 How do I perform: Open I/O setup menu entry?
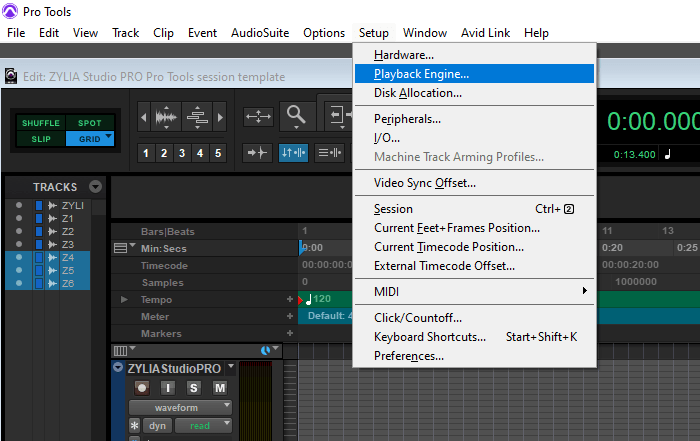tap(474, 138)
